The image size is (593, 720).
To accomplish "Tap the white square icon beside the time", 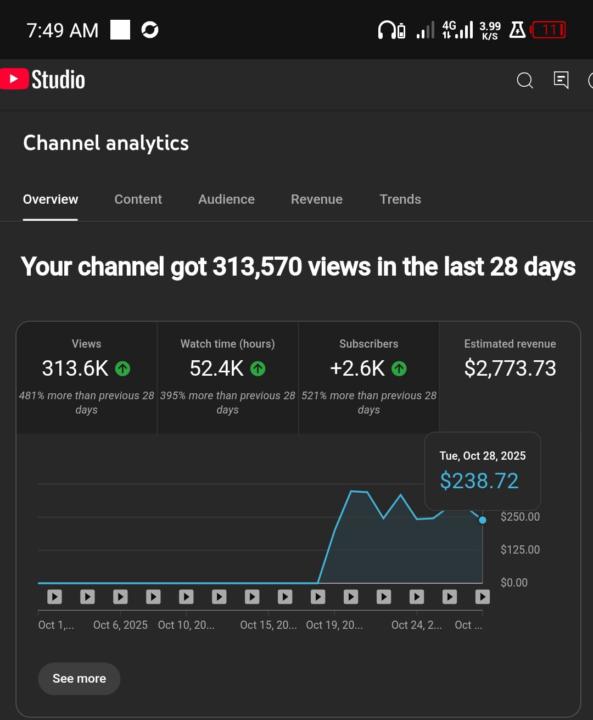I will coord(120,30).
